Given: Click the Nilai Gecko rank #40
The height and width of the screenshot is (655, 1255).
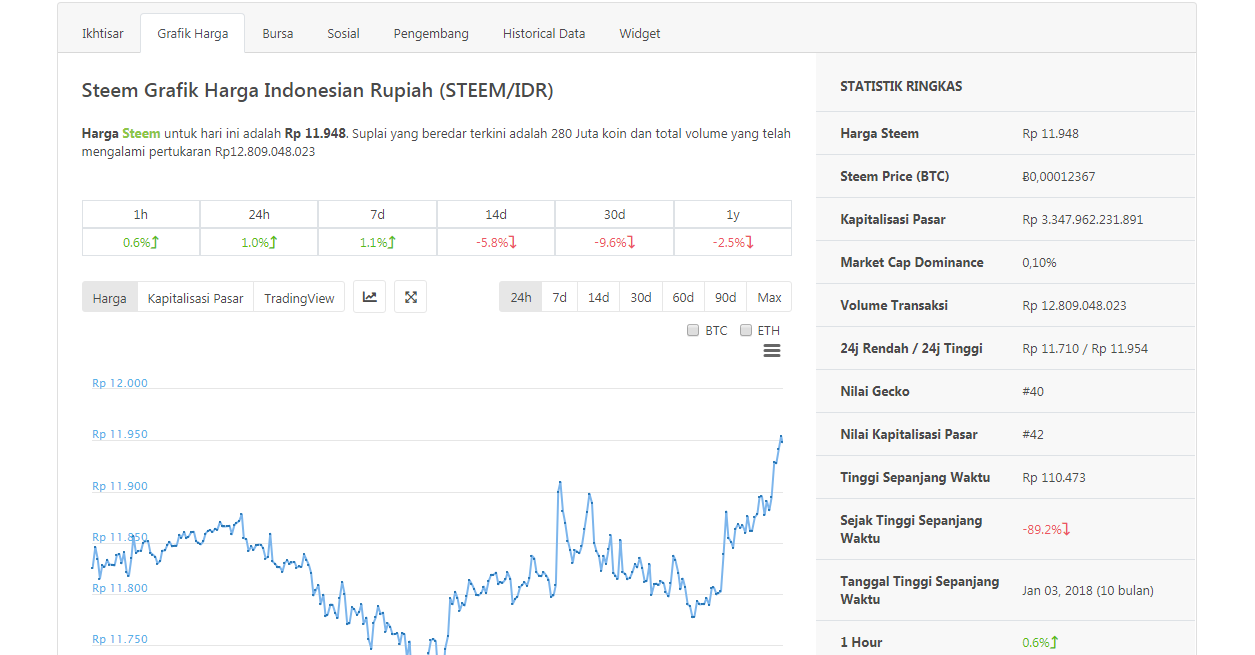Looking at the screenshot, I should point(1033,391).
